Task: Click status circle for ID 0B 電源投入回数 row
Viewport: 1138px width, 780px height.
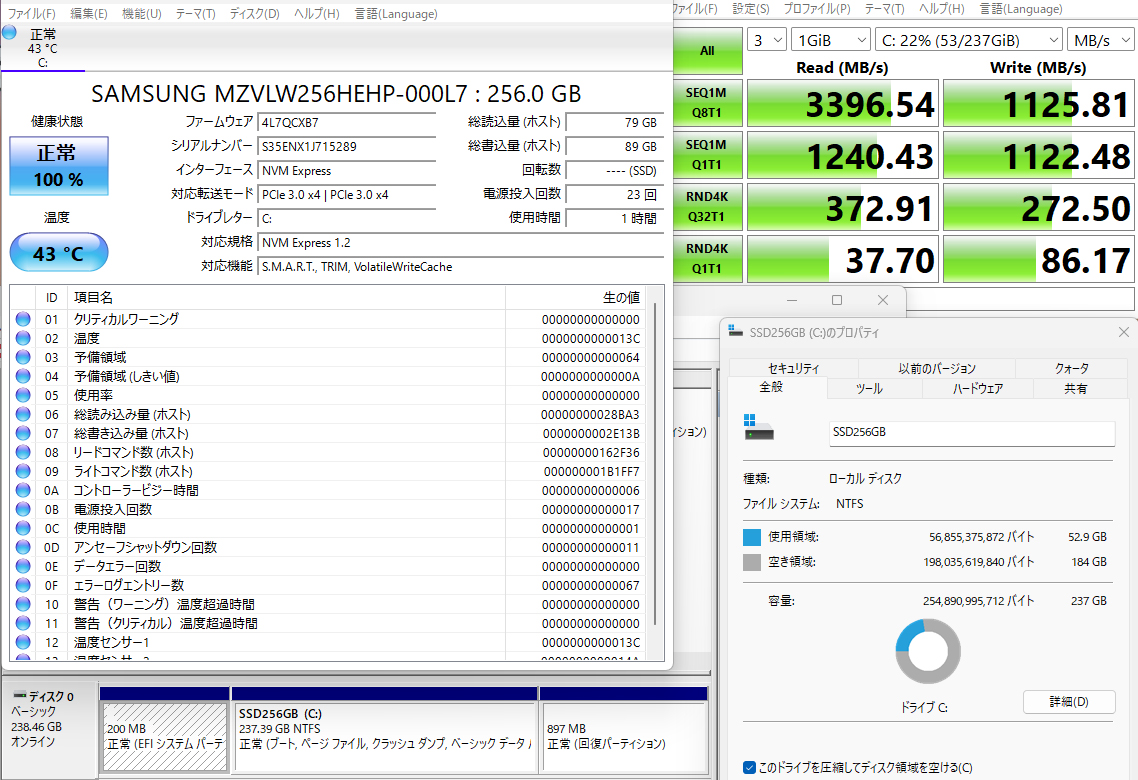Action: tap(23, 509)
